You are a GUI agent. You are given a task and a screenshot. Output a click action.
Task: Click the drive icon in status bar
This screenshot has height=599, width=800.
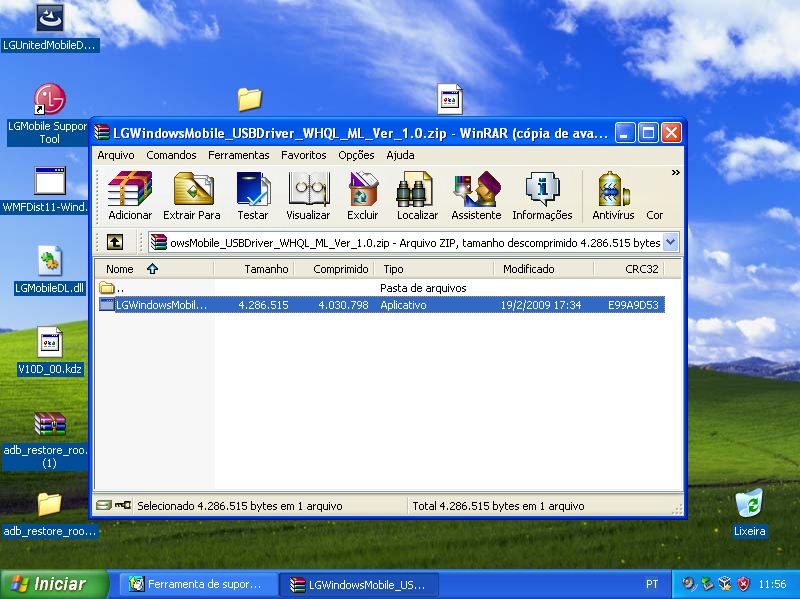(104, 506)
